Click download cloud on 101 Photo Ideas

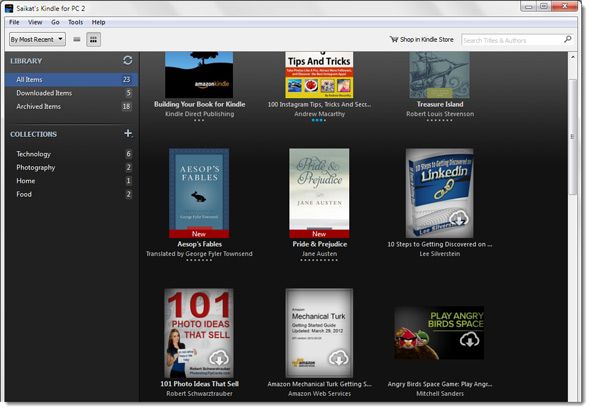[x=219, y=358]
